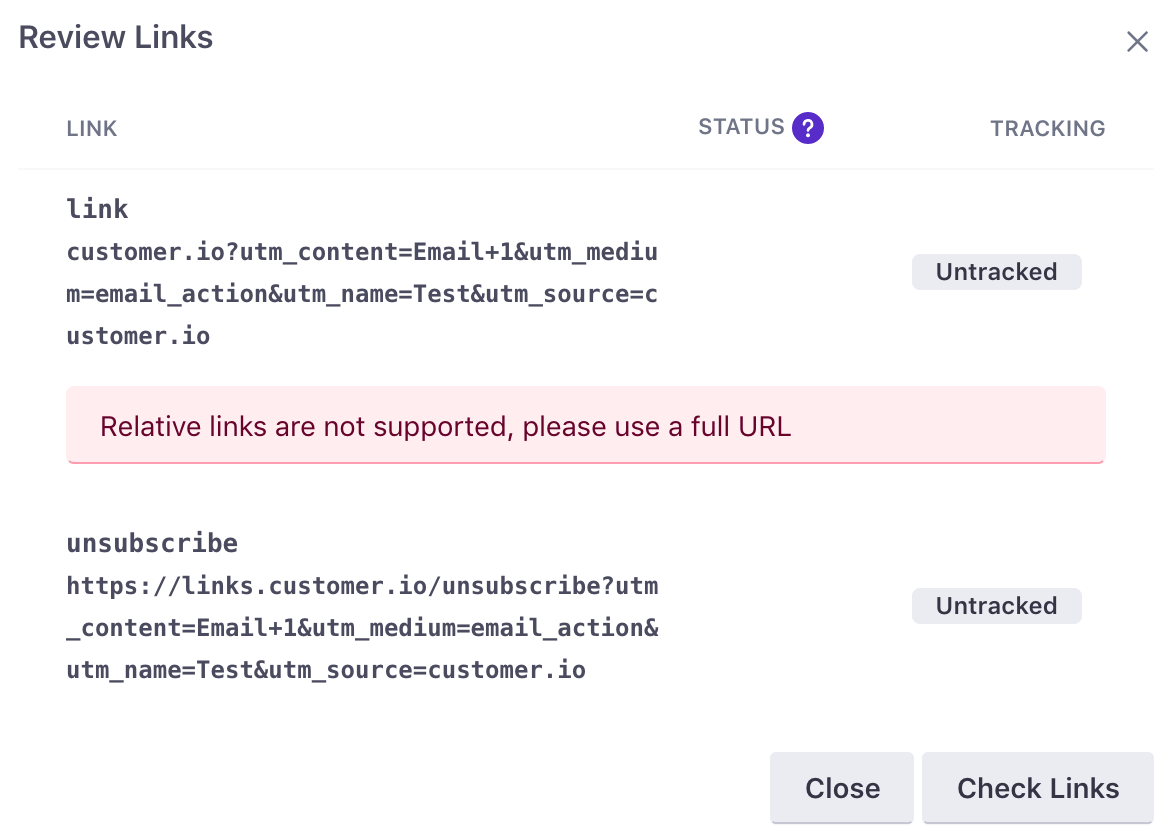Click the Untracked badge for link row
Viewport: 1176px width, 840px height.
996,272
